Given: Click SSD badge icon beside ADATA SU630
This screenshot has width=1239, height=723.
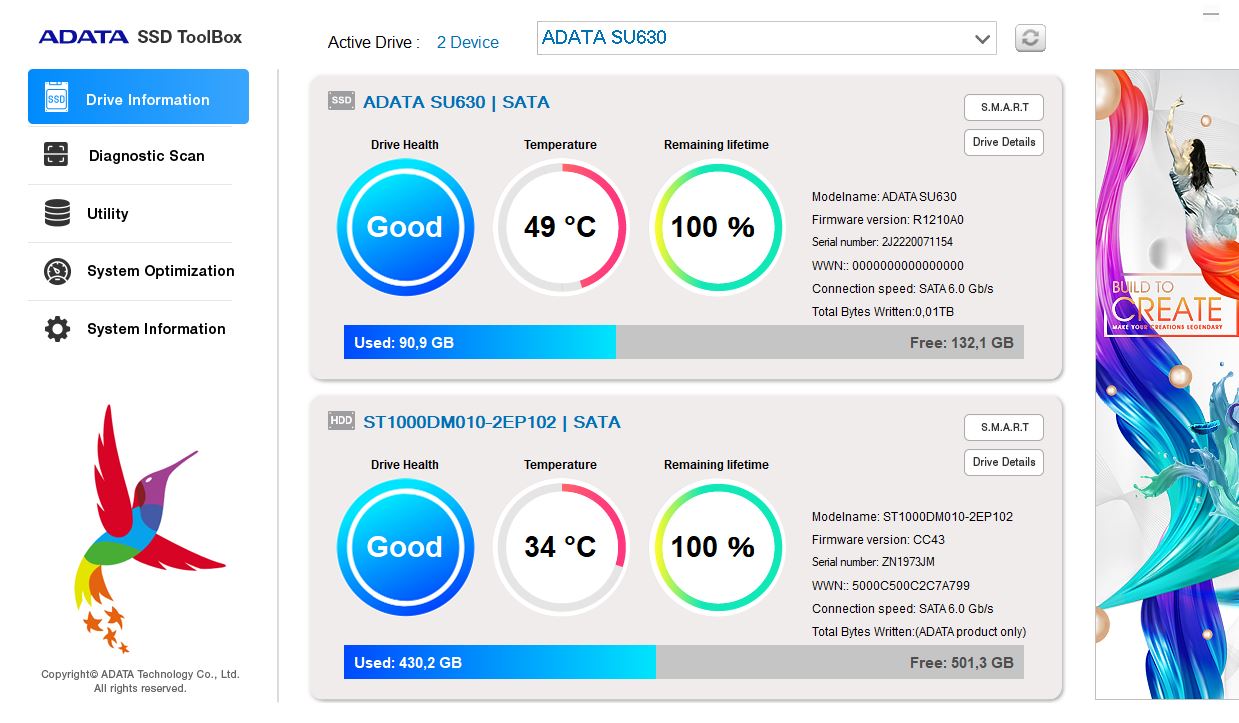Looking at the screenshot, I should coord(341,101).
